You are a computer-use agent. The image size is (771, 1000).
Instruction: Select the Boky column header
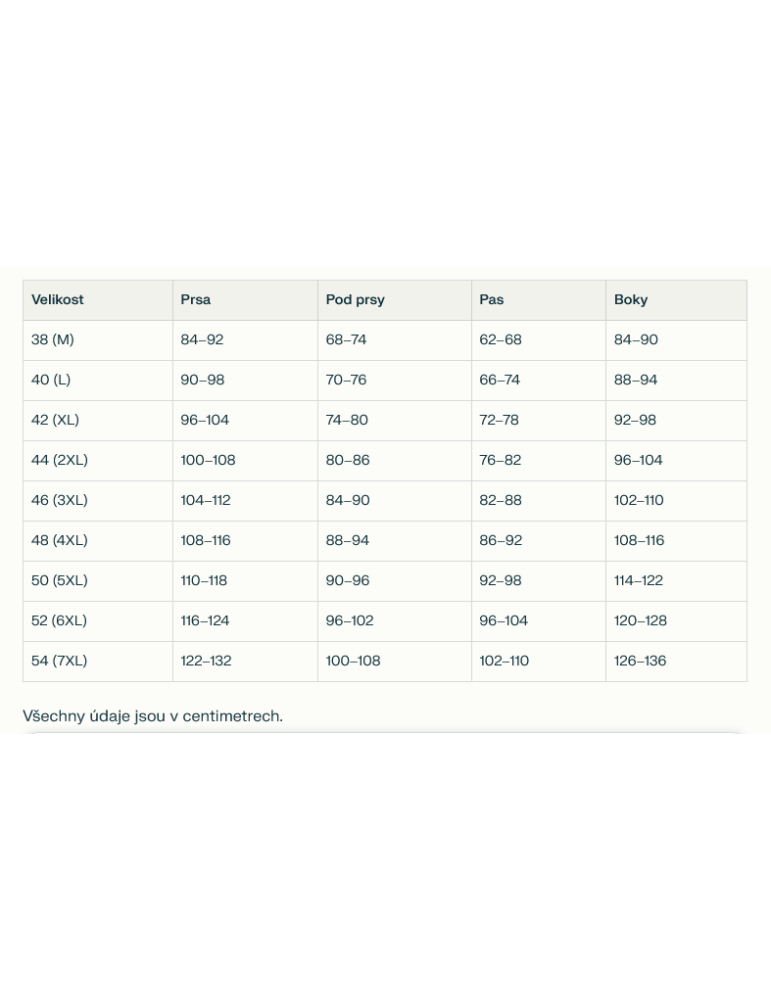pyautogui.click(x=631, y=300)
